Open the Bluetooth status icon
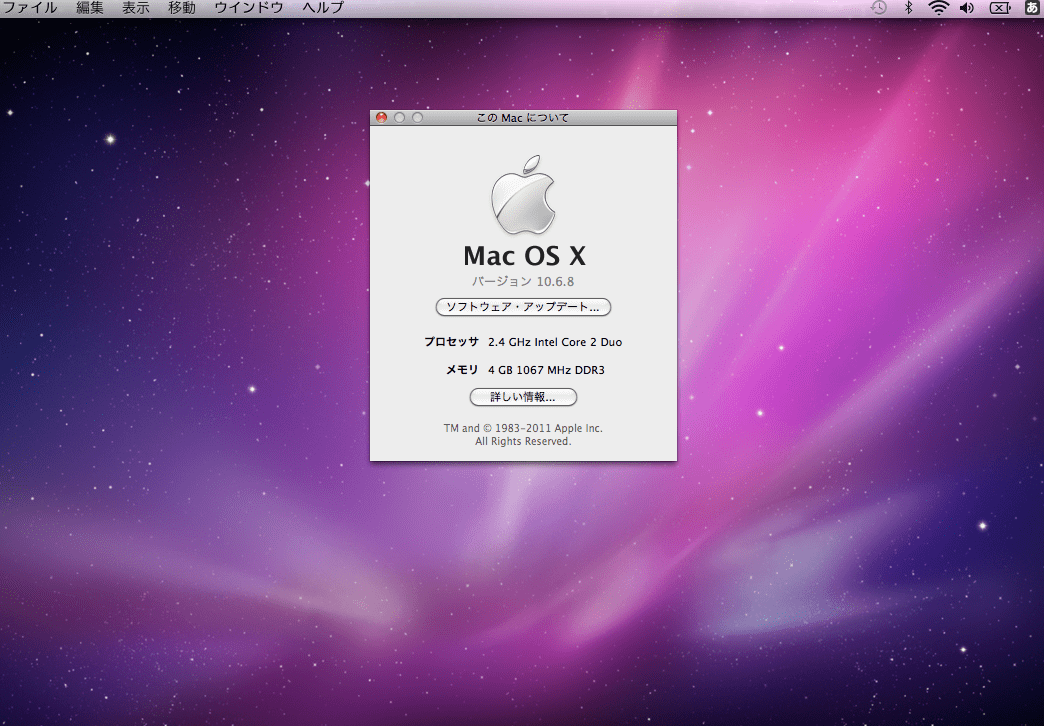Image resolution: width=1044 pixels, height=726 pixels. 908,7
